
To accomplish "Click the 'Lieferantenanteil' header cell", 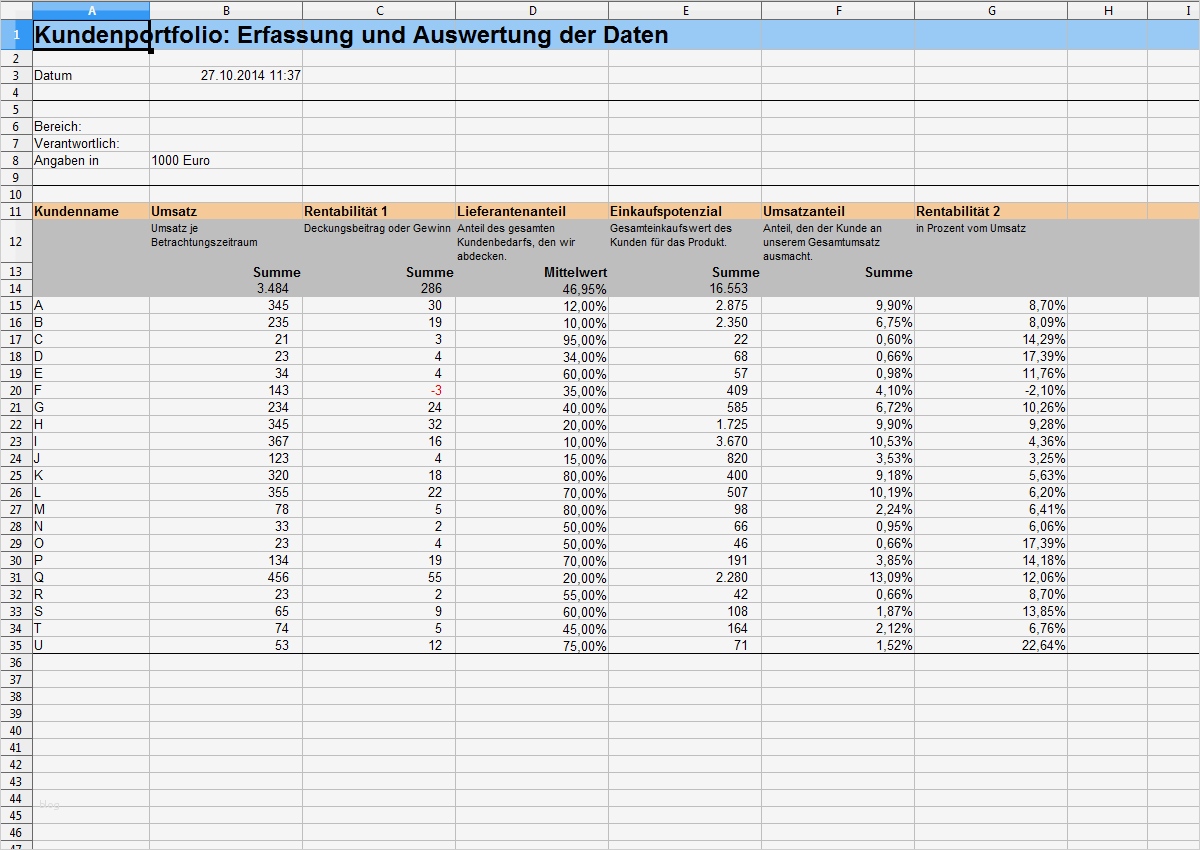I will point(532,211).
